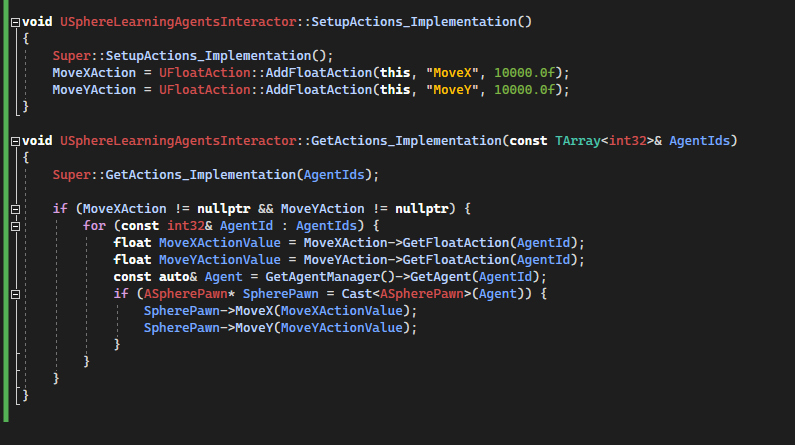Click MoveXAction on its assignment line
Viewport: 795px width, 445px height.
pos(94,73)
